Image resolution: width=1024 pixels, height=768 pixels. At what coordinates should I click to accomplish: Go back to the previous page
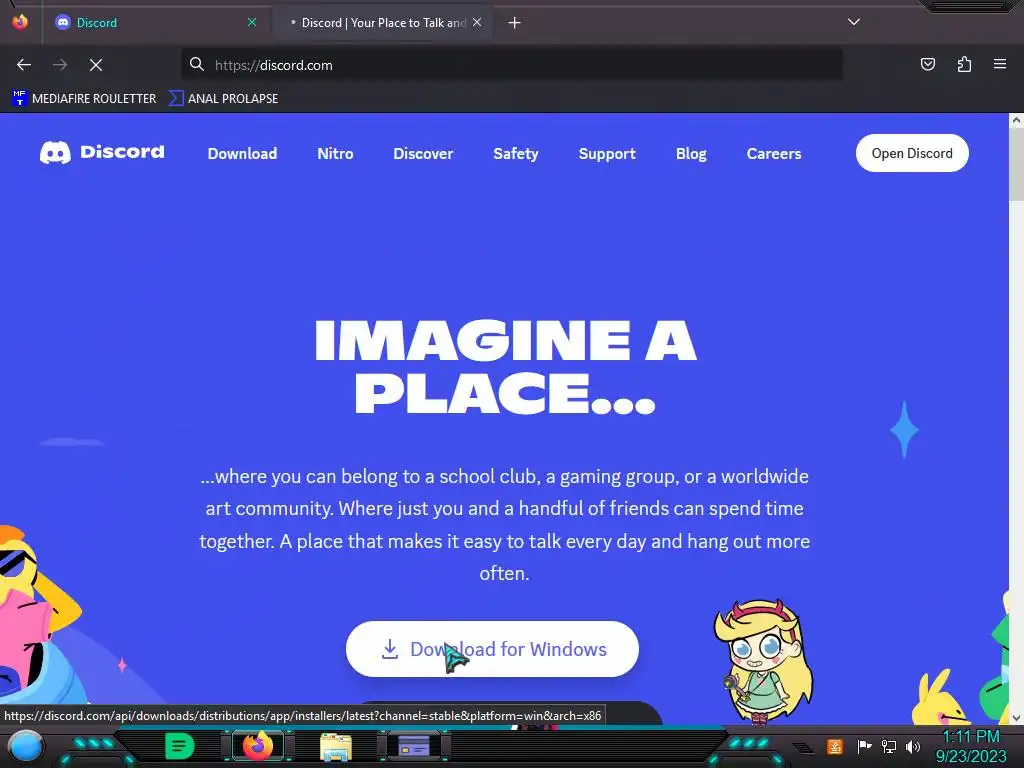[x=24, y=65]
